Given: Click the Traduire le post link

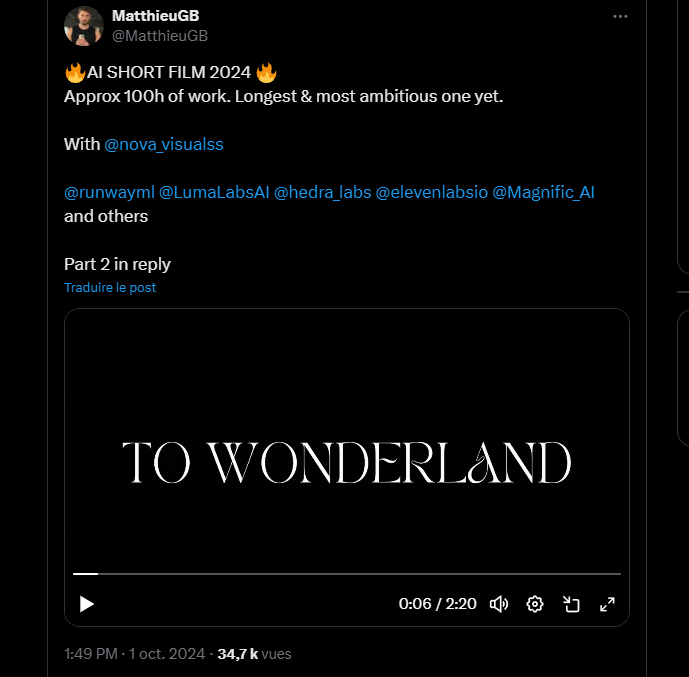Looking at the screenshot, I should 110,287.
